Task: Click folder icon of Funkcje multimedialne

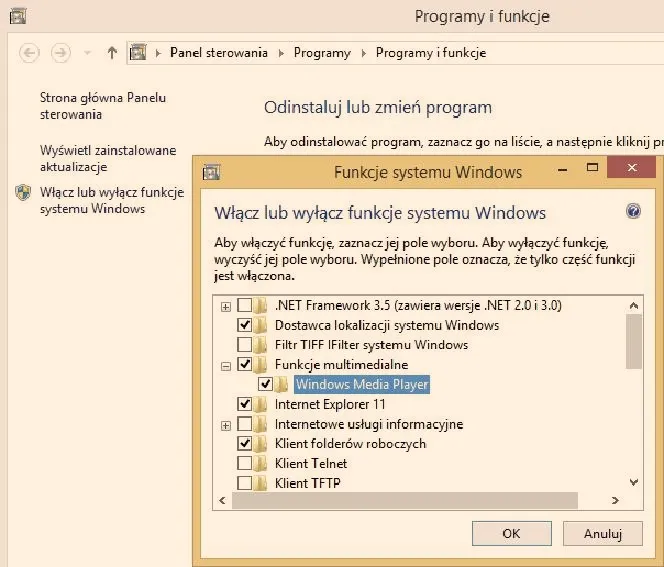Action: click(x=260, y=365)
